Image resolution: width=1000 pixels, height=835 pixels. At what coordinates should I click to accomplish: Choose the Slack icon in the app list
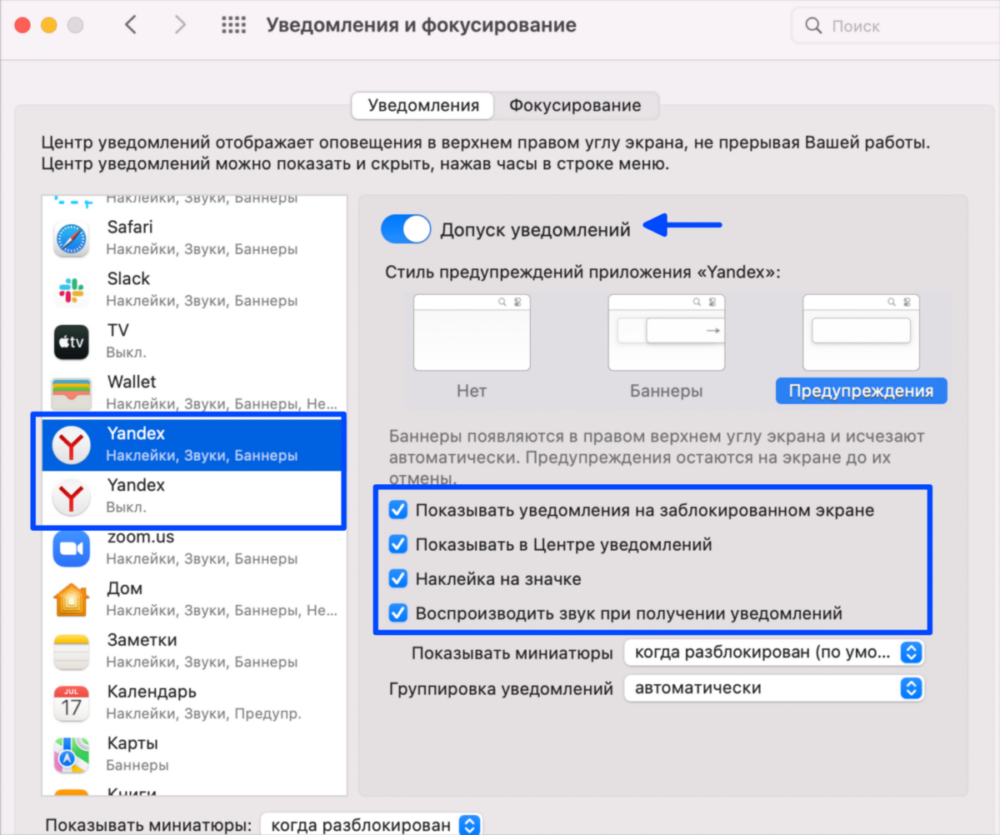point(71,290)
